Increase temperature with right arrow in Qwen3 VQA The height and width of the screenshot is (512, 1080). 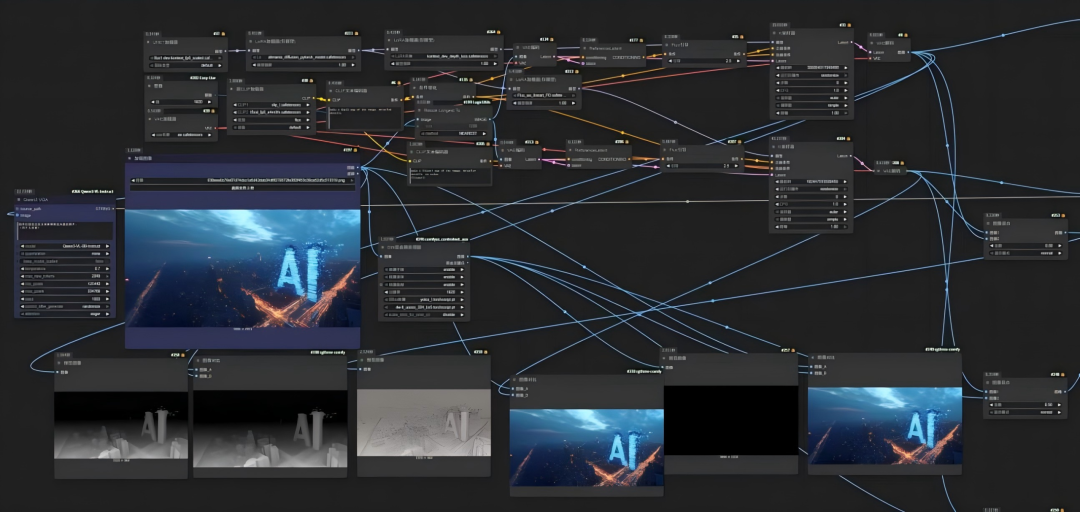(x=109, y=269)
